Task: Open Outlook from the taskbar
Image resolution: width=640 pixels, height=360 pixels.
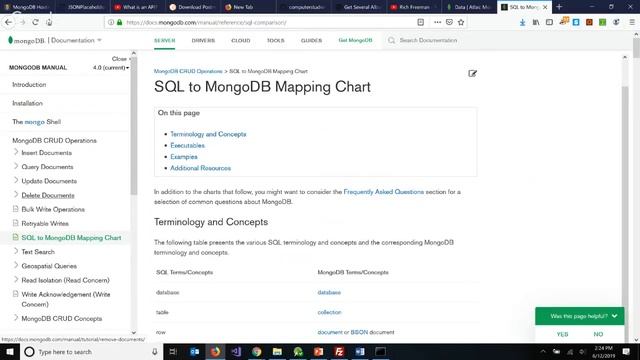Action: click(195, 351)
